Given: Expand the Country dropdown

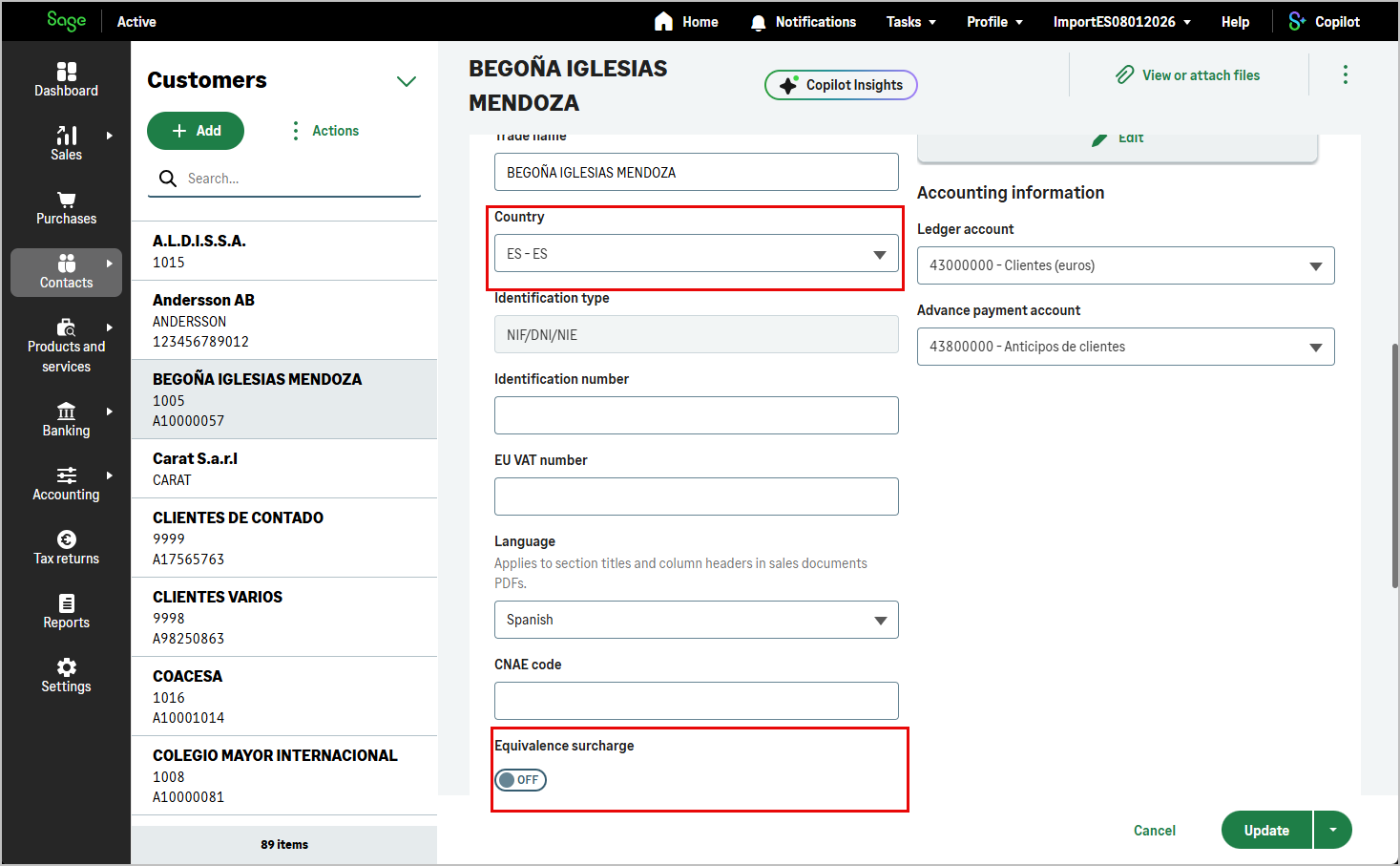Looking at the screenshot, I should coord(697,254).
